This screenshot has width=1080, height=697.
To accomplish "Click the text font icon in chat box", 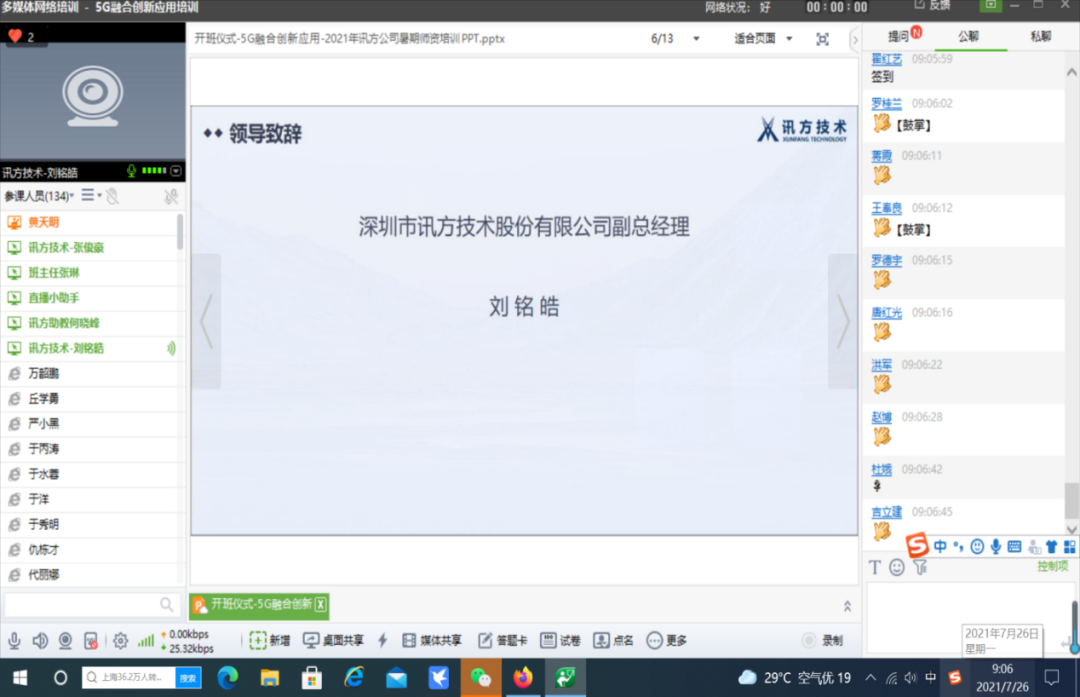I will pyautogui.click(x=876, y=566).
